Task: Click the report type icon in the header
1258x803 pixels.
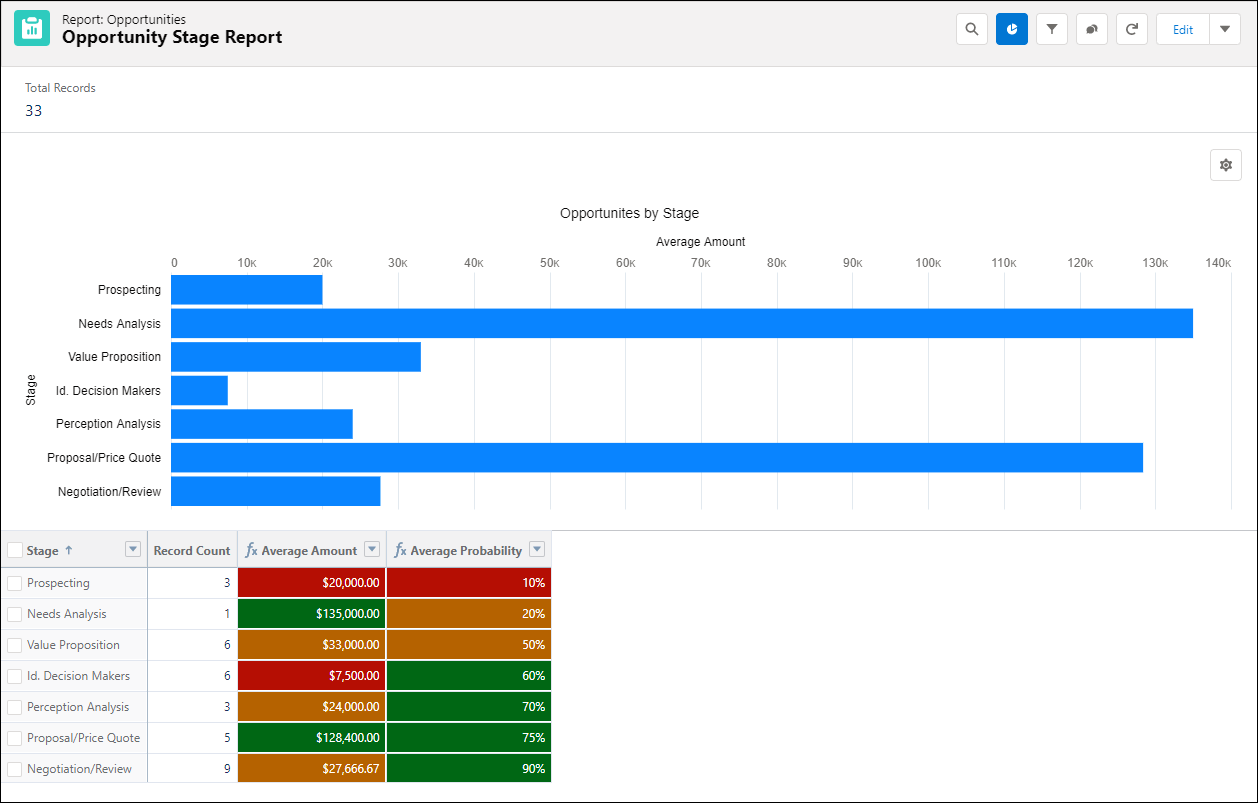Action: [30, 28]
